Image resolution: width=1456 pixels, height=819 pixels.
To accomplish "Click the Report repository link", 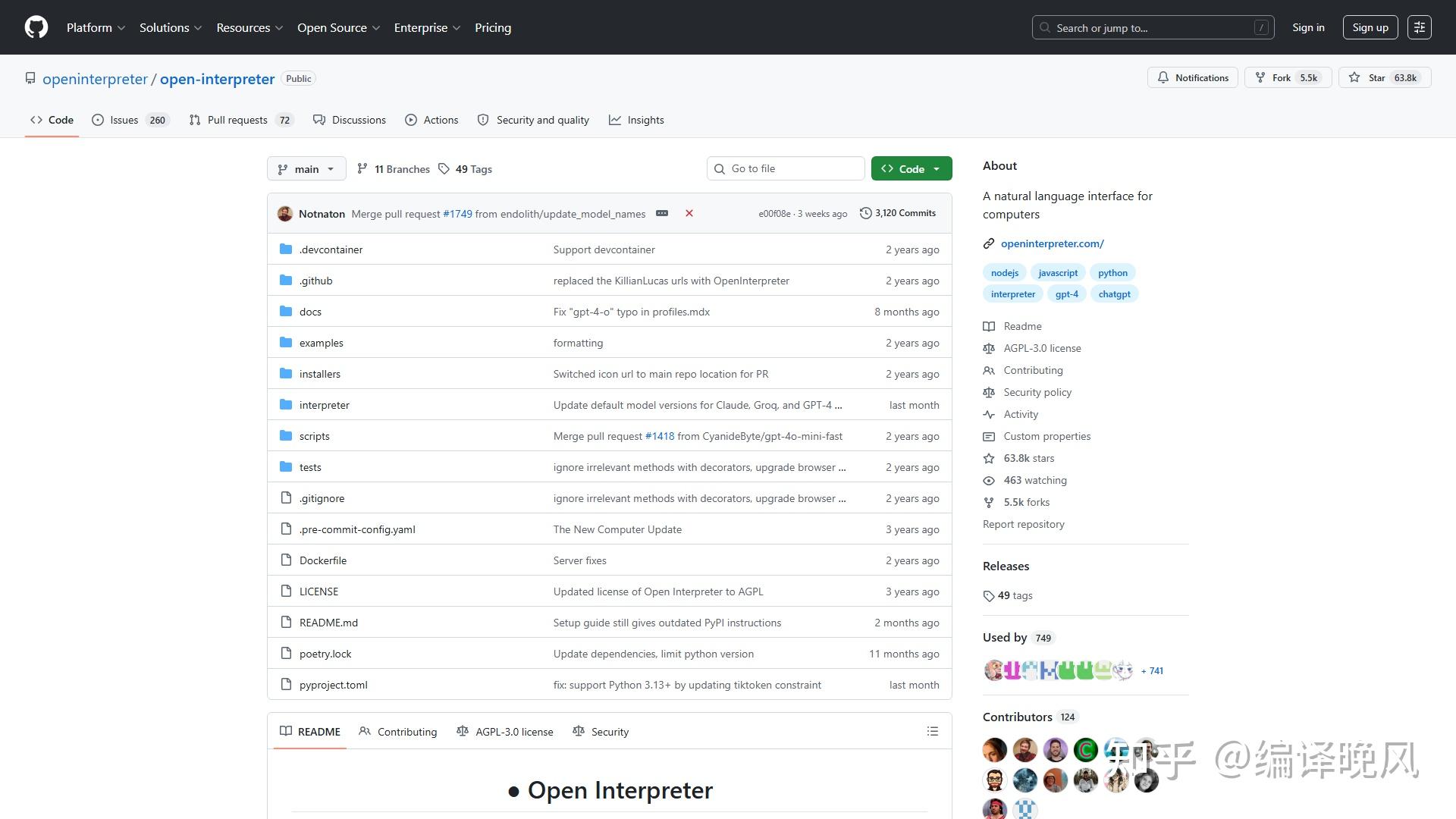I will coord(1023,524).
